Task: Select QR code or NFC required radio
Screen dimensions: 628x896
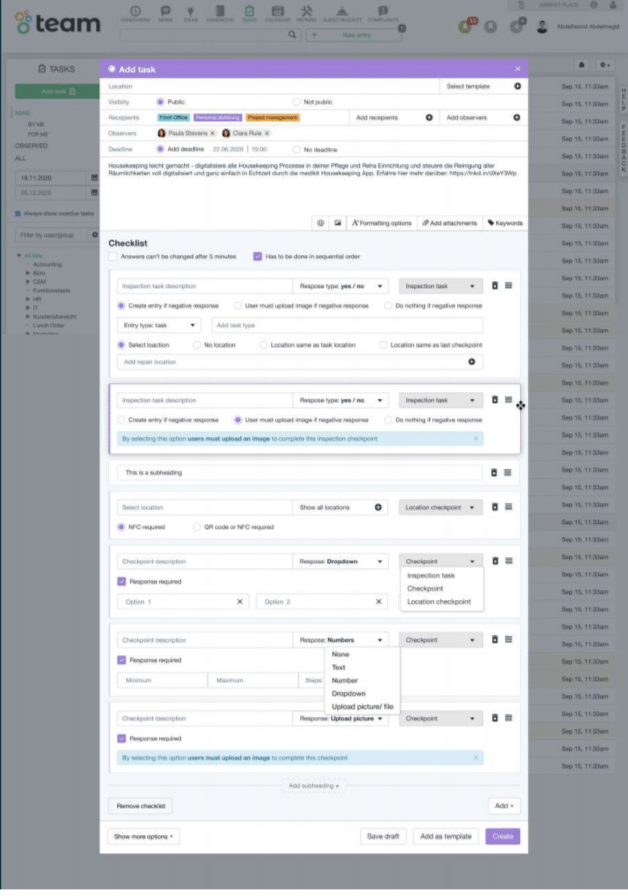Action: click(197, 527)
